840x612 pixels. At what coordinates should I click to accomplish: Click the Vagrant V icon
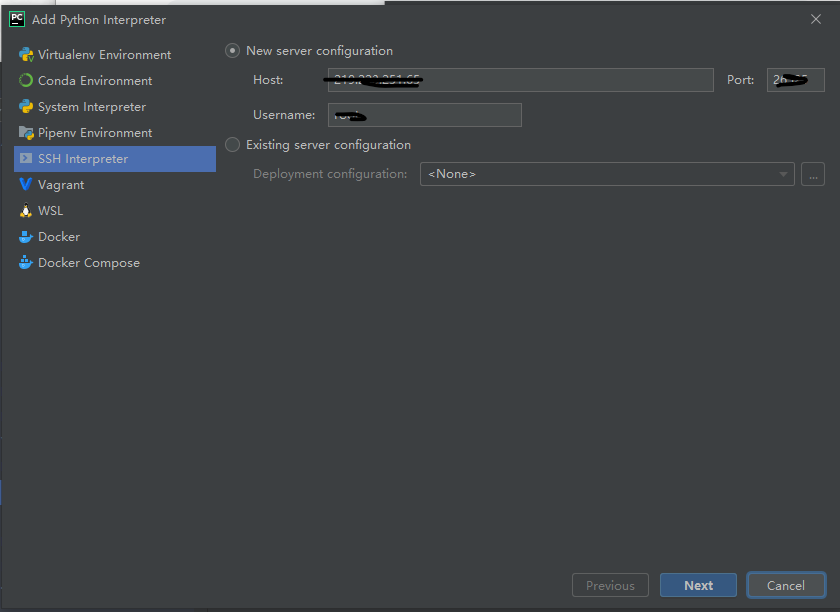click(x=25, y=184)
